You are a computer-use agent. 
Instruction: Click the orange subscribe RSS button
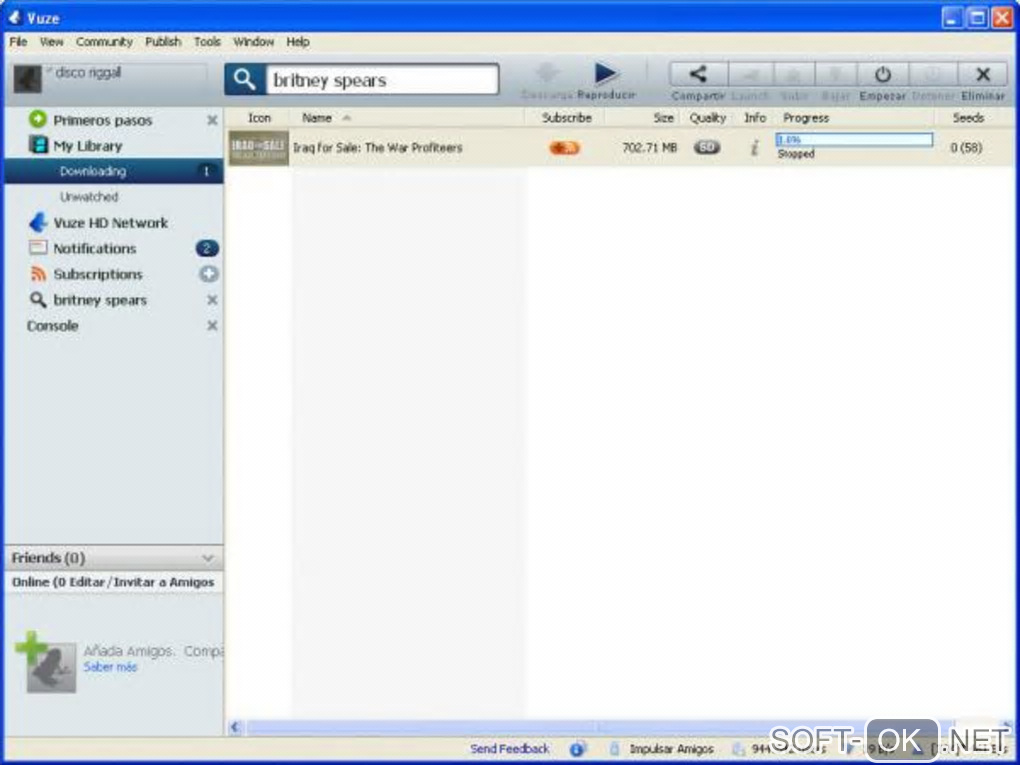point(564,148)
